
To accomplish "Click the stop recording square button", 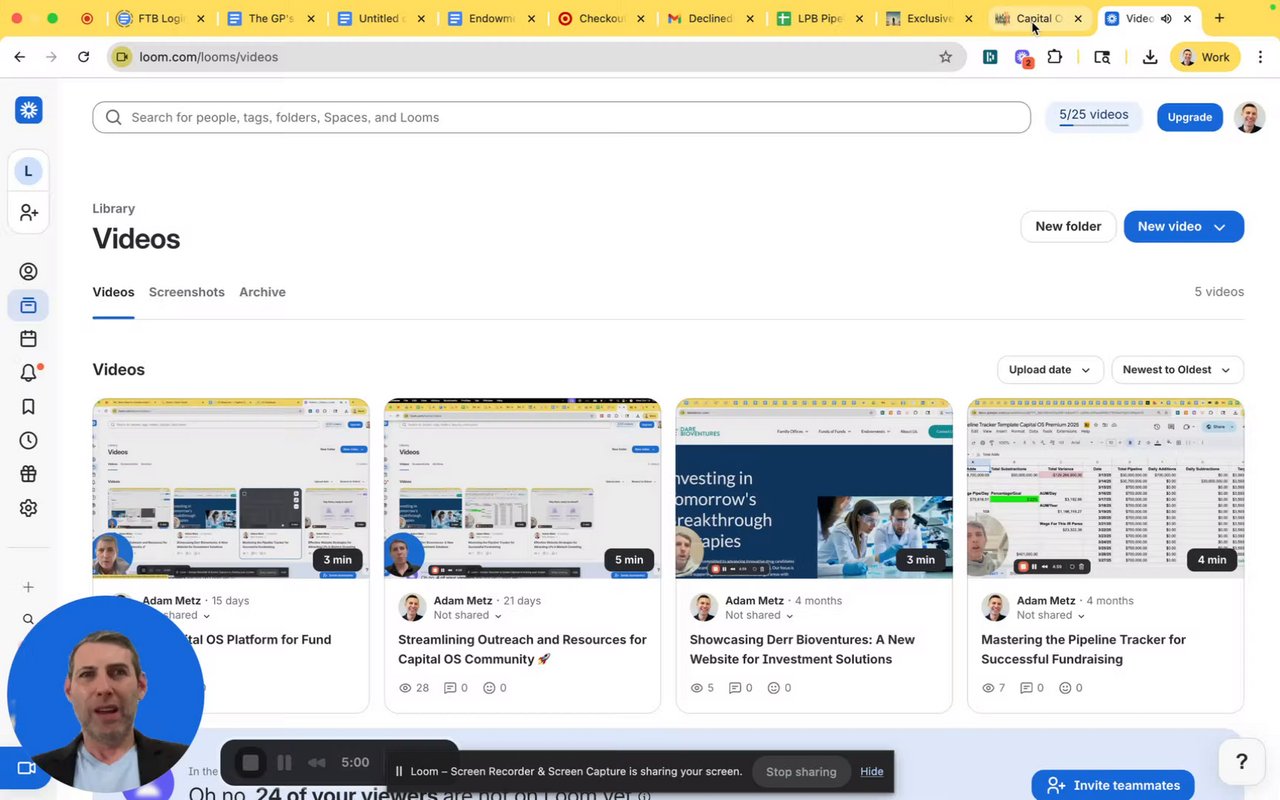I will pos(250,763).
